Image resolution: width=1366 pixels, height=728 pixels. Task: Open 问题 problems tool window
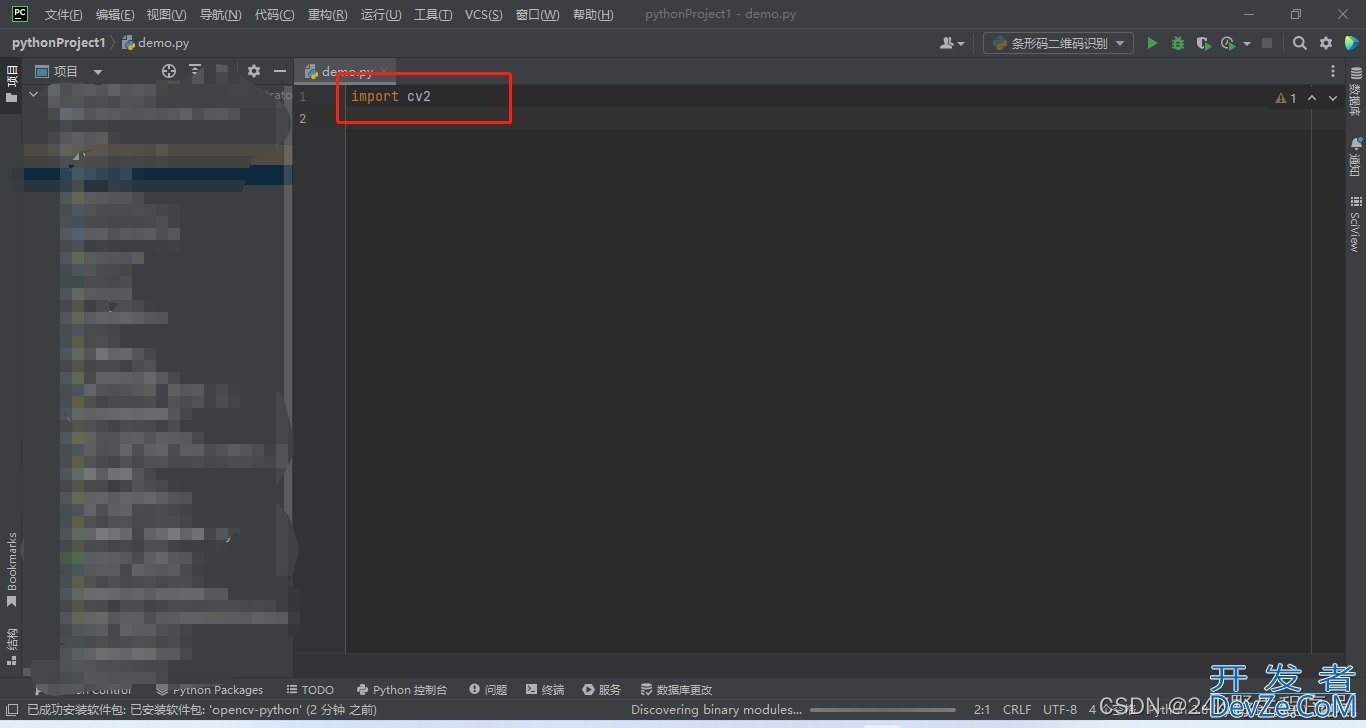[488, 690]
